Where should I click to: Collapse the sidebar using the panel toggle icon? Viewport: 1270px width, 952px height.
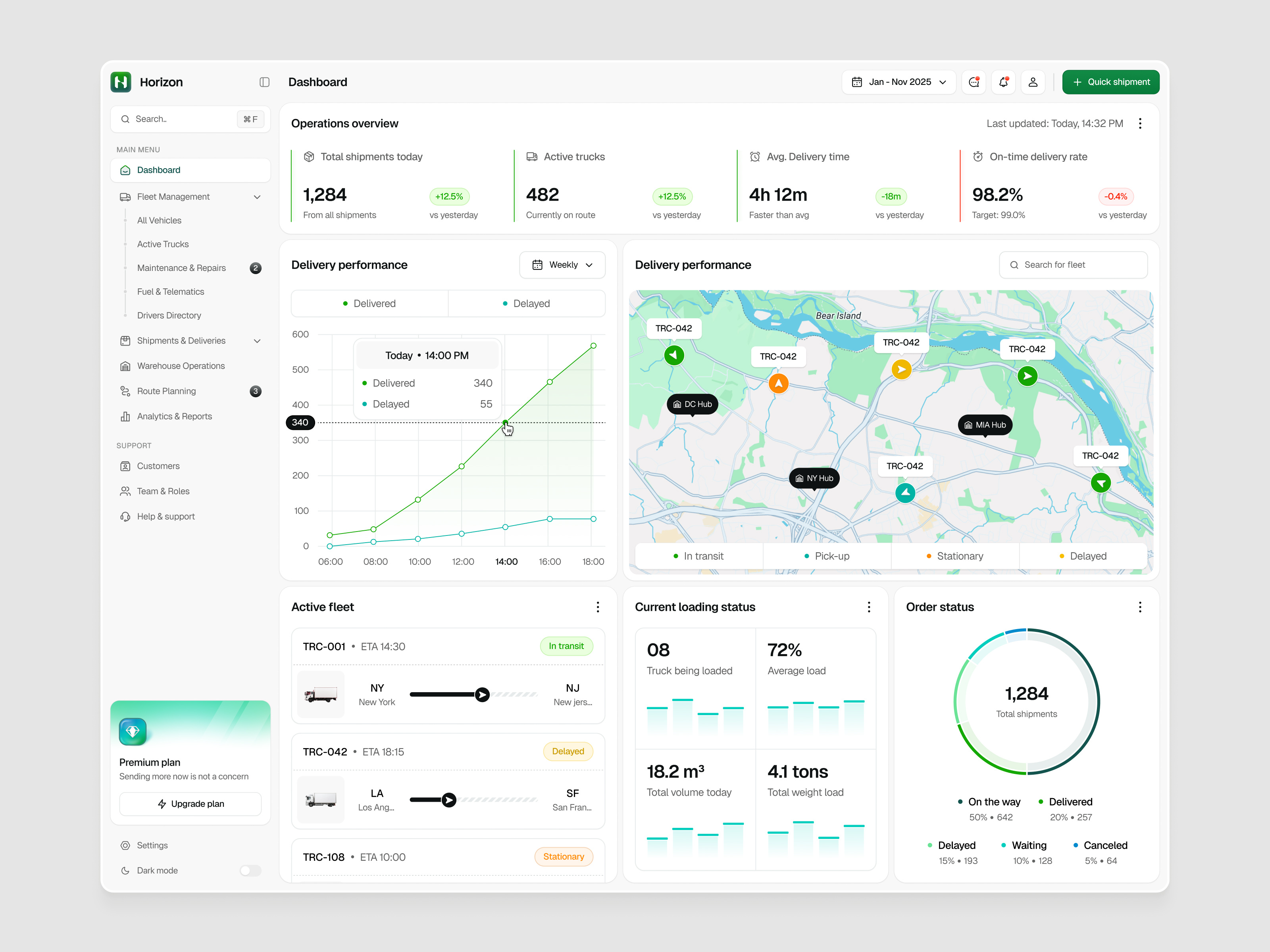[265, 82]
